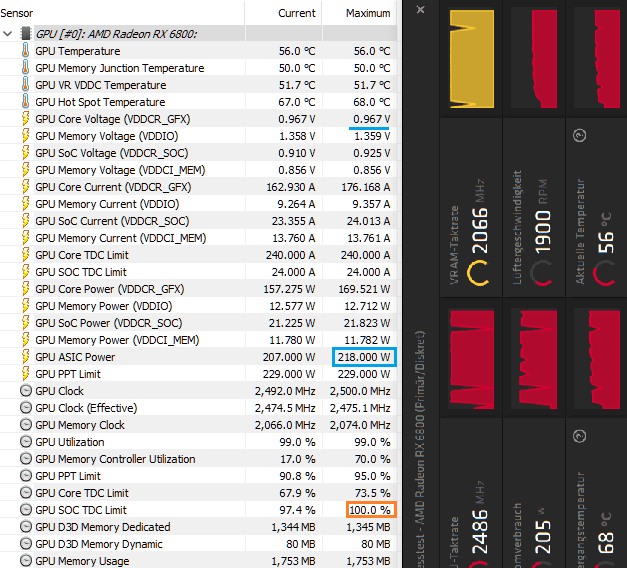
Task: Click the 70.0 % maximum Memory Controller Utilization value
Action: pos(372,459)
